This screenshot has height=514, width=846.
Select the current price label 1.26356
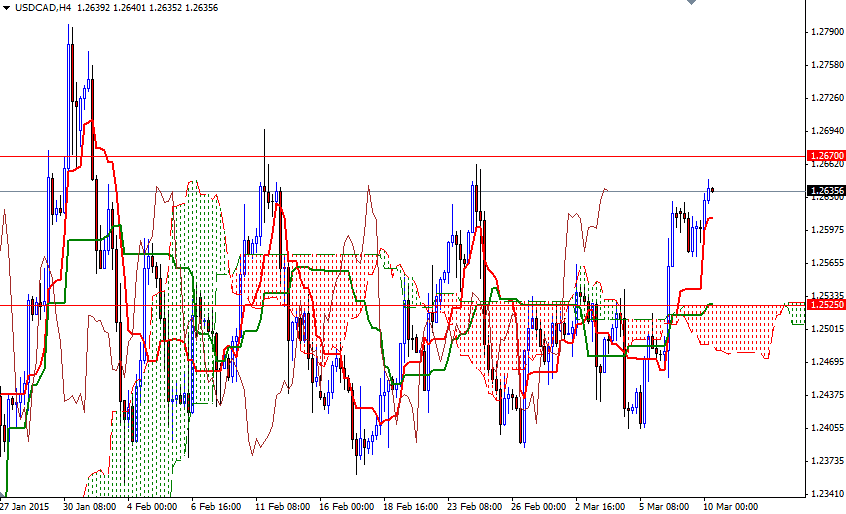pyautogui.click(x=825, y=190)
